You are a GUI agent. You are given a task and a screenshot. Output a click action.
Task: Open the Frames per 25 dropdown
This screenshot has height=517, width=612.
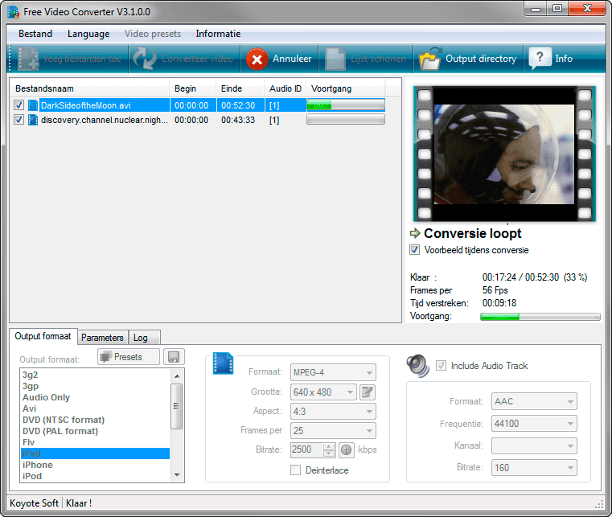pos(333,430)
